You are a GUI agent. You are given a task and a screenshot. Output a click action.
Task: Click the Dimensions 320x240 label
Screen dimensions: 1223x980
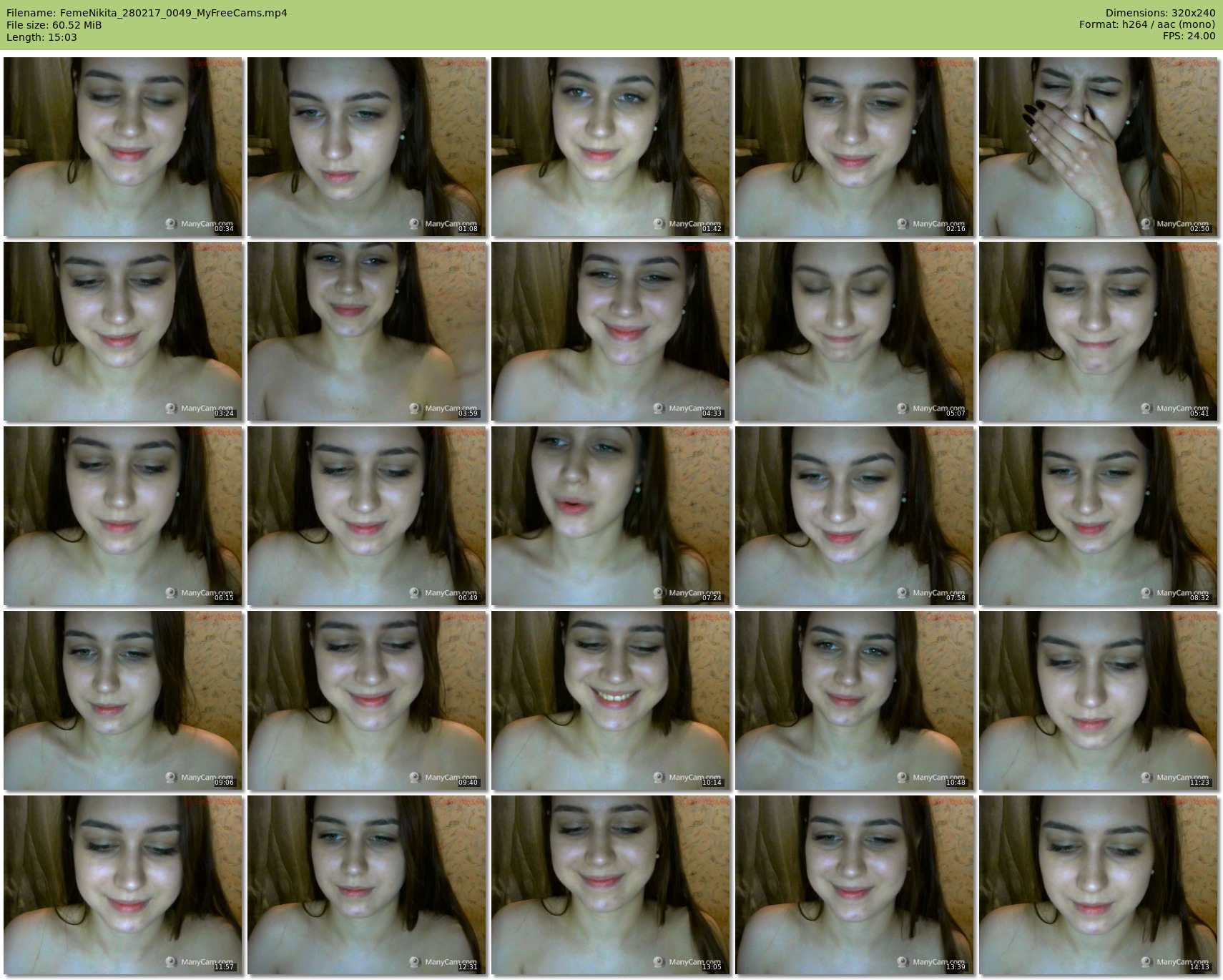click(1160, 13)
